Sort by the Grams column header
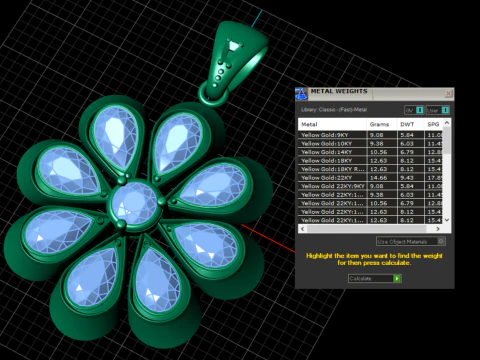The width and height of the screenshot is (480, 360). pyautogui.click(x=382, y=124)
